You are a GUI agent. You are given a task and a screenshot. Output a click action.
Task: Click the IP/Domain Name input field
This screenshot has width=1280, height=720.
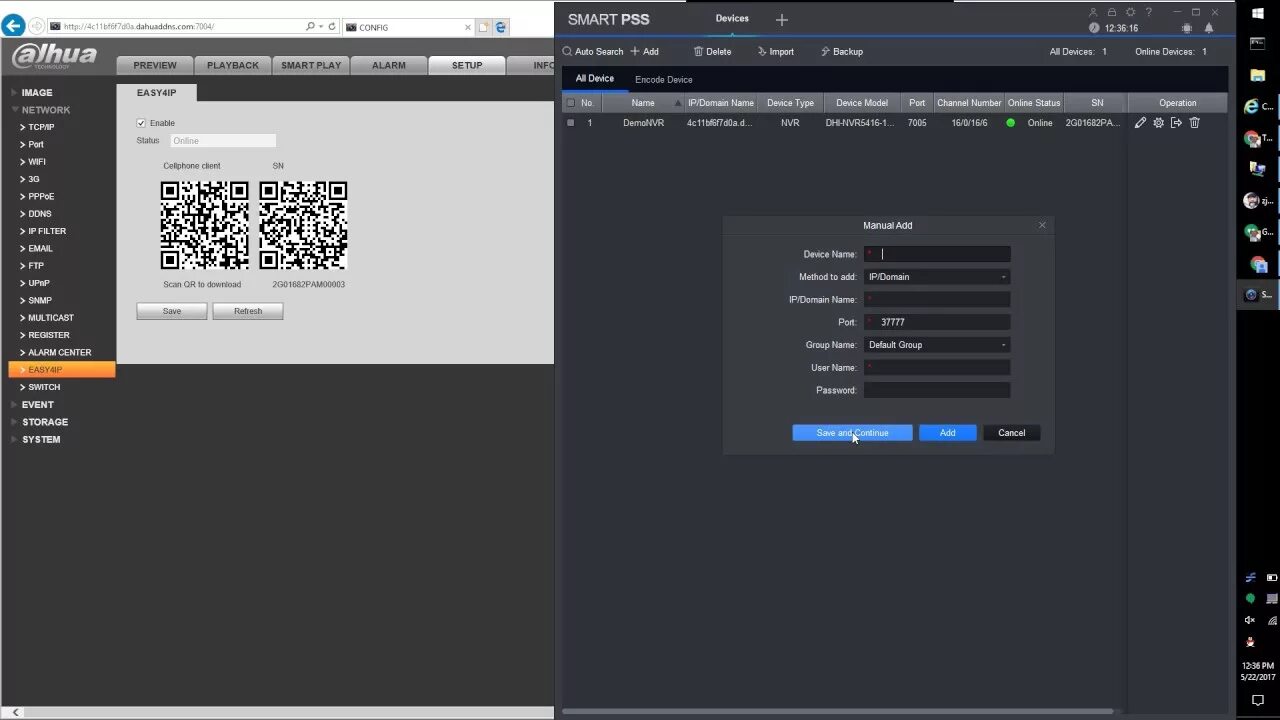click(x=937, y=299)
